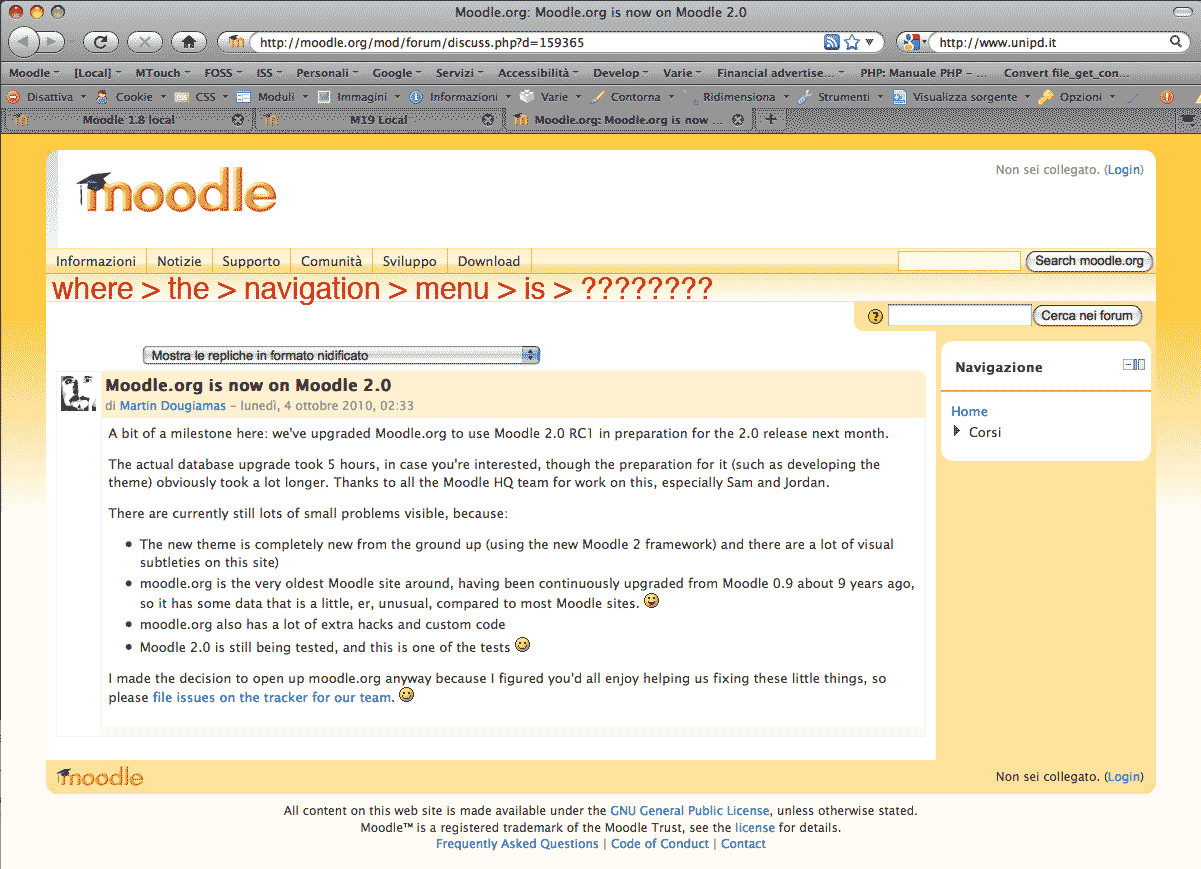This screenshot has width=1201, height=869.
Task: Click the Moodle logo in page header
Action: [176, 192]
